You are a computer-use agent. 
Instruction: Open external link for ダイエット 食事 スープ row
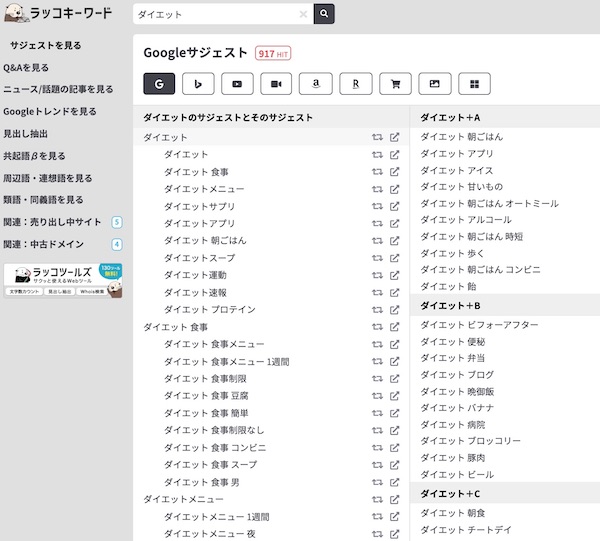point(395,464)
